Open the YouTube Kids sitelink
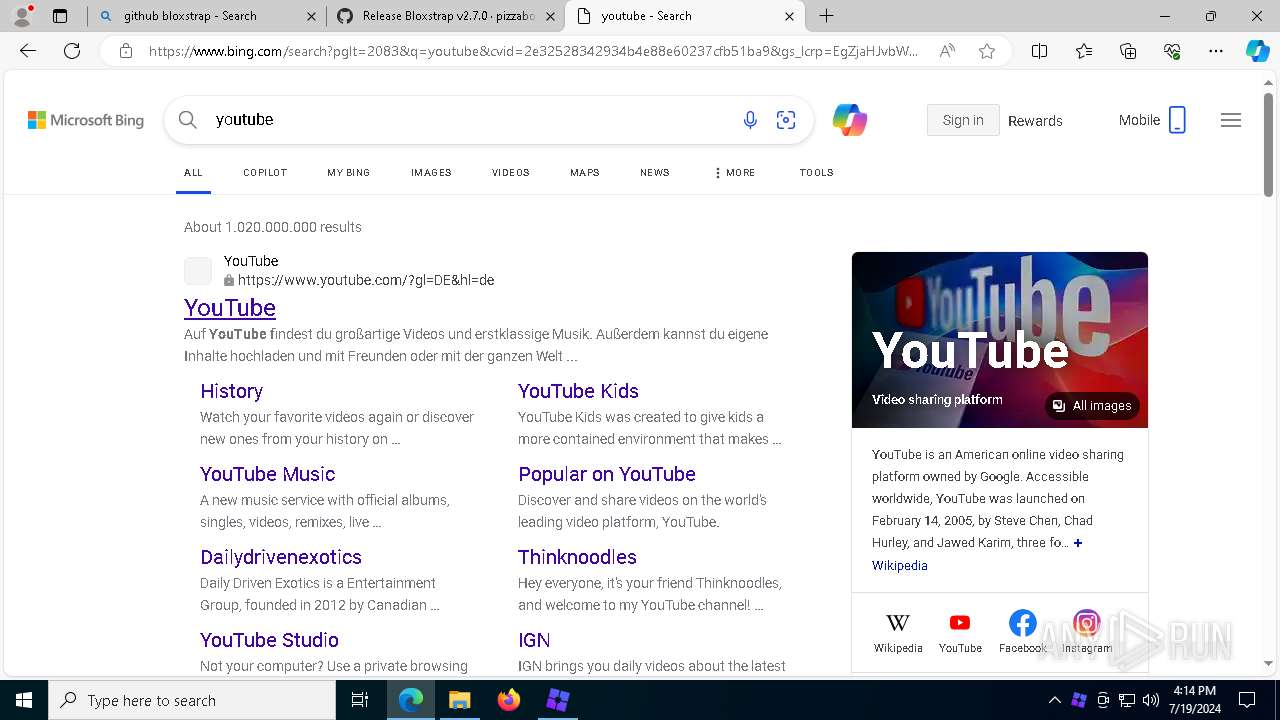The height and width of the screenshot is (720, 1280). [x=578, y=391]
